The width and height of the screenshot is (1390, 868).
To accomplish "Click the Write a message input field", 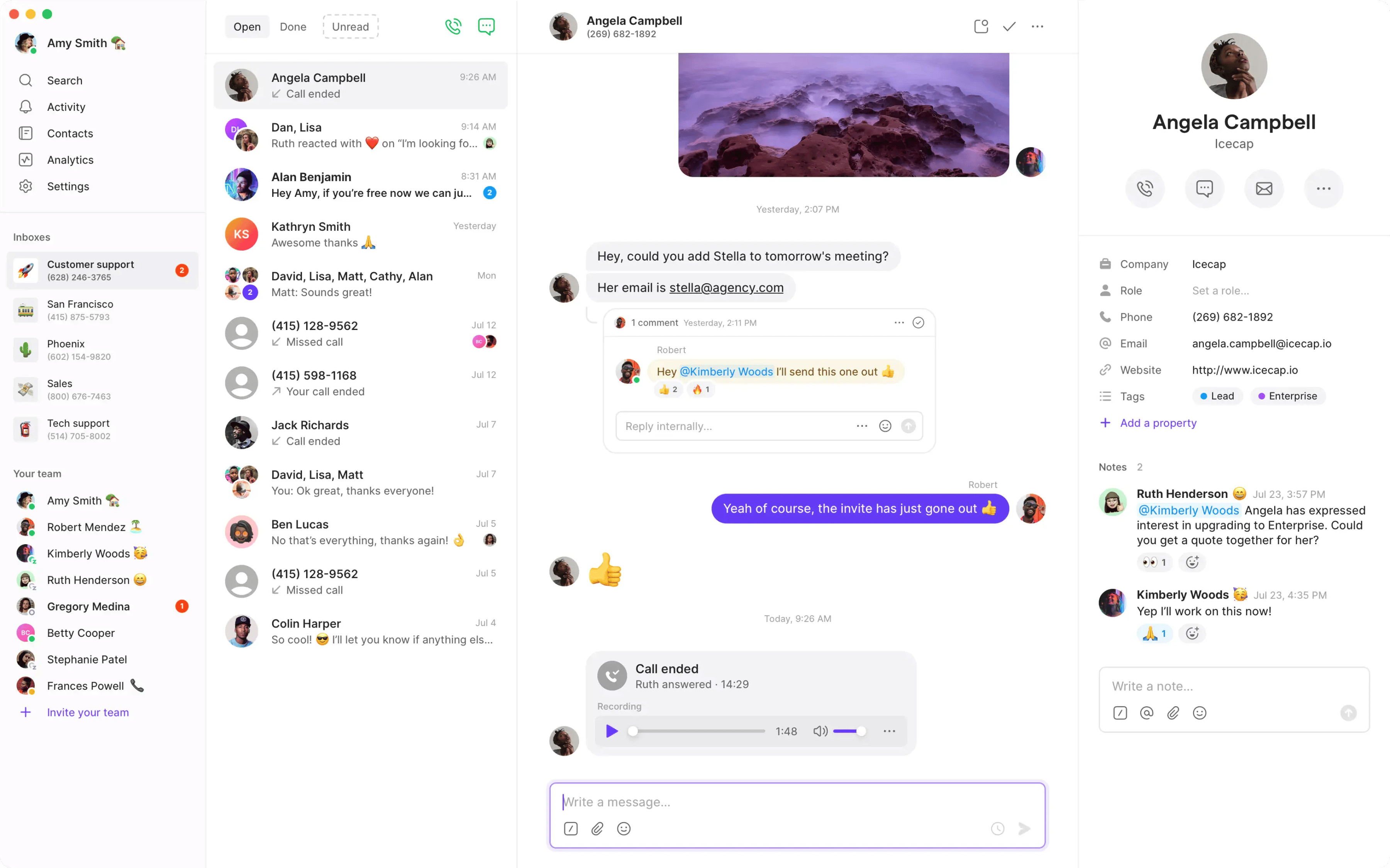I will click(x=796, y=800).
